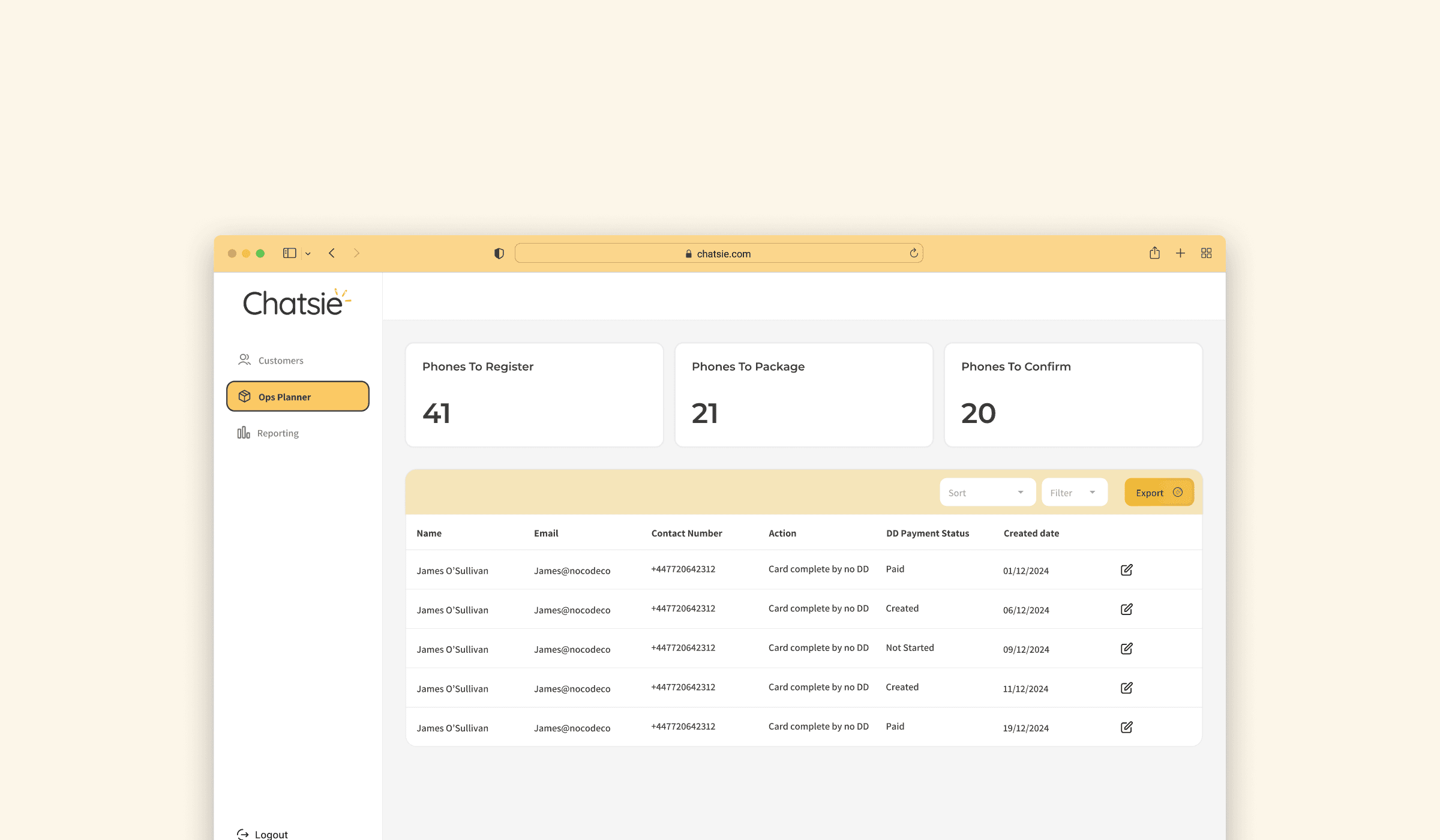Screen dimensions: 1440x840
Task: Click the privacy shield icon
Action: click(499, 254)
